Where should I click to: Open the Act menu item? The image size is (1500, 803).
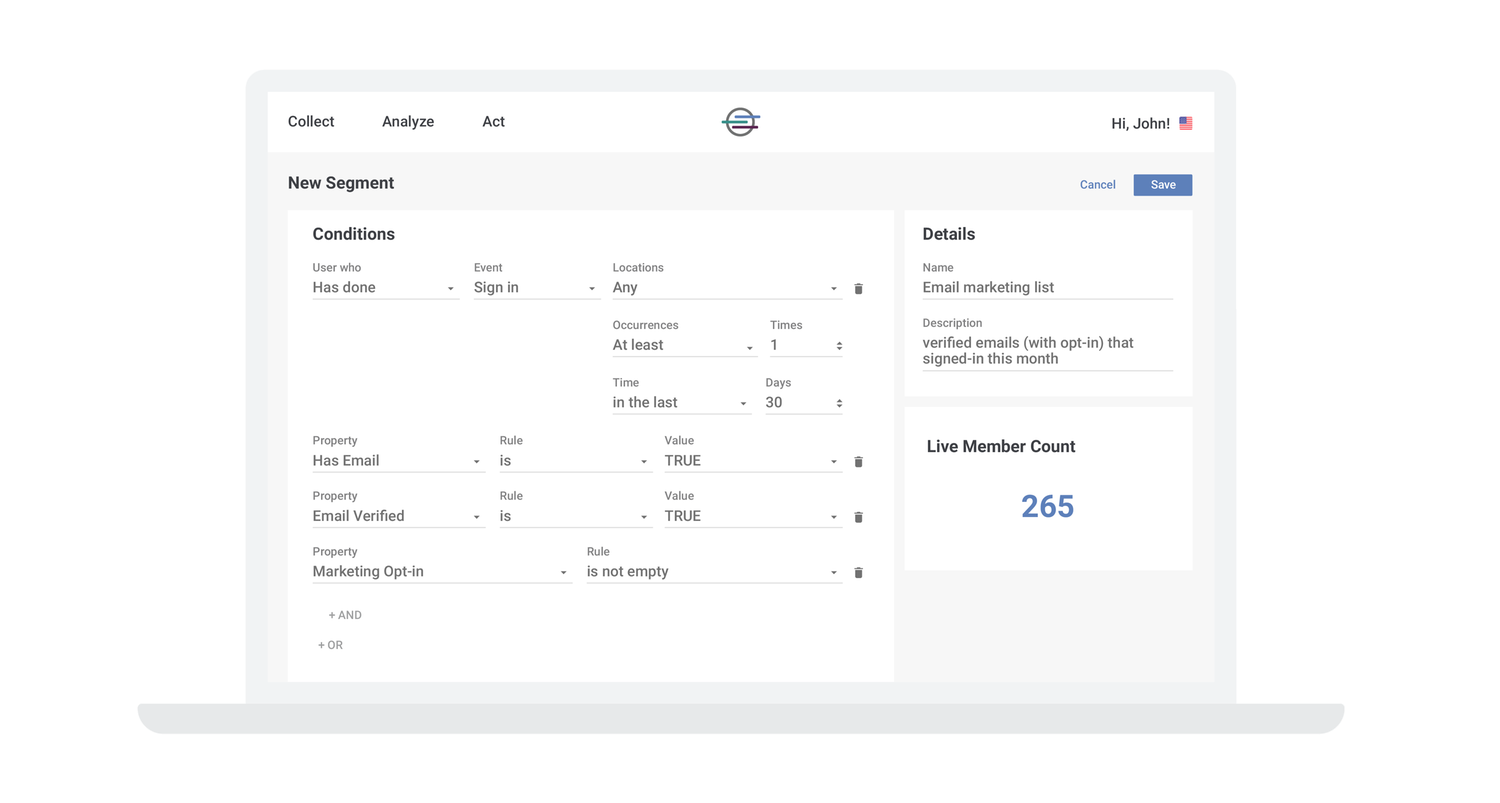tap(493, 121)
